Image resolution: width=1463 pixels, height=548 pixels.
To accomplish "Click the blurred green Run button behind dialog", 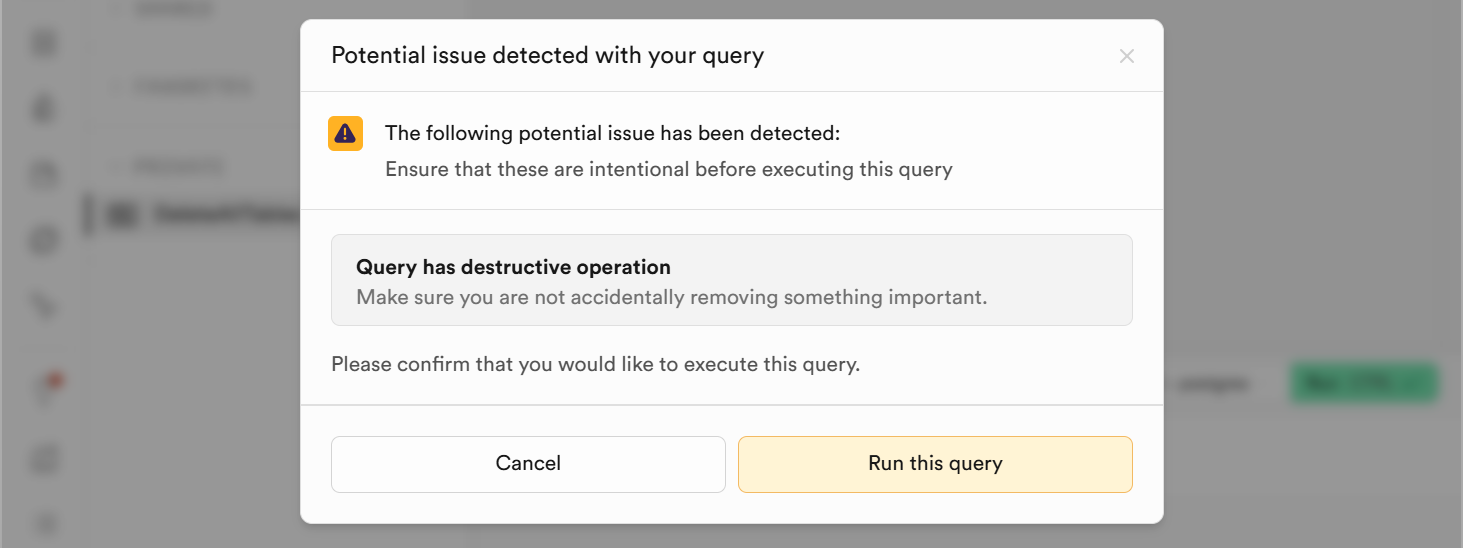I will point(1364,383).
